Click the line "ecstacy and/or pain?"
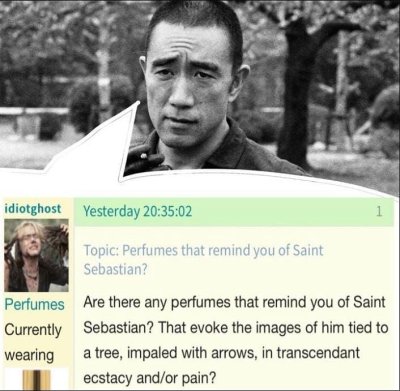This screenshot has width=400, height=391. coord(150,378)
